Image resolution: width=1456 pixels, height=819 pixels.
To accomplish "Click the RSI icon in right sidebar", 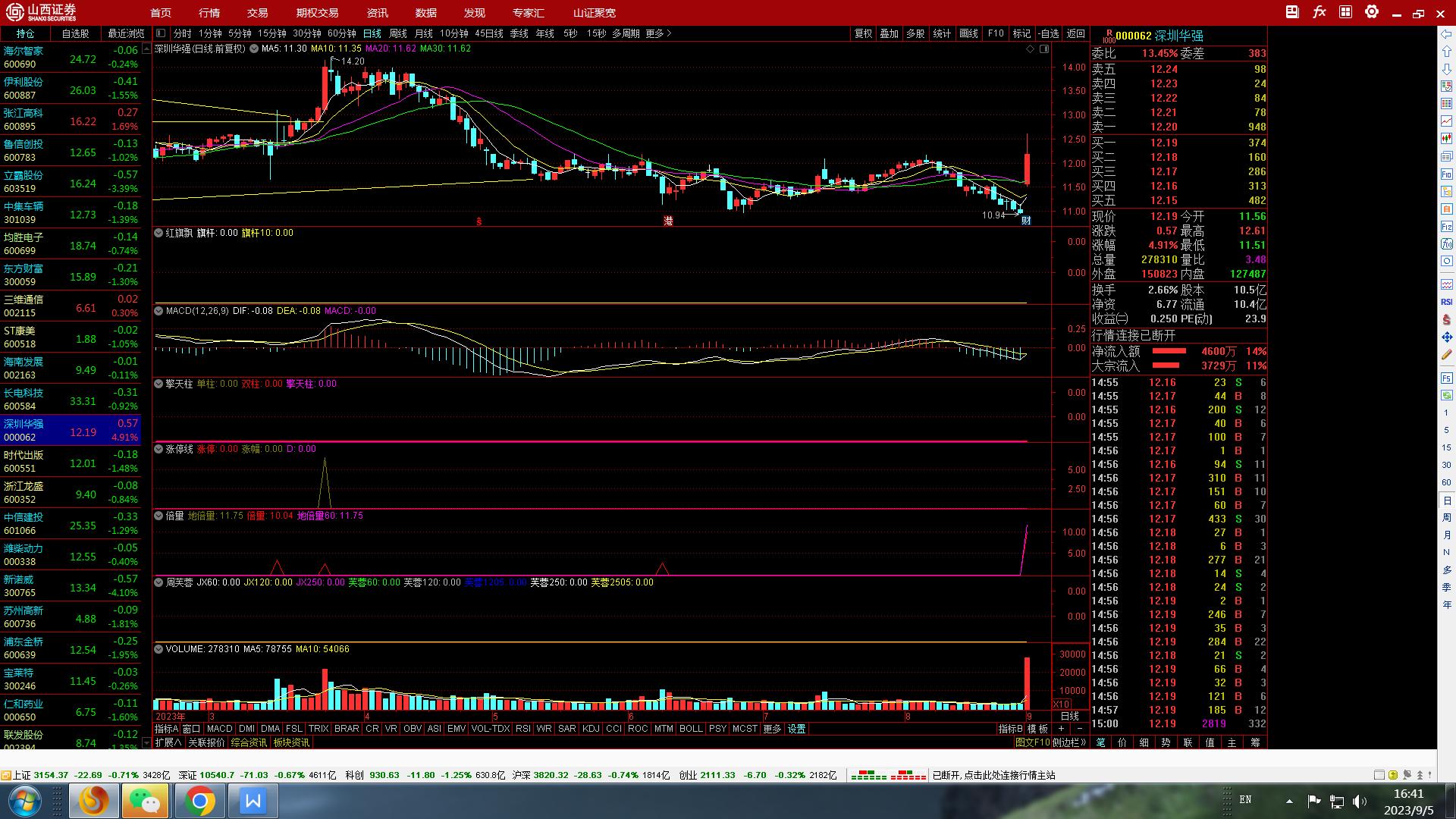I will [x=1446, y=302].
